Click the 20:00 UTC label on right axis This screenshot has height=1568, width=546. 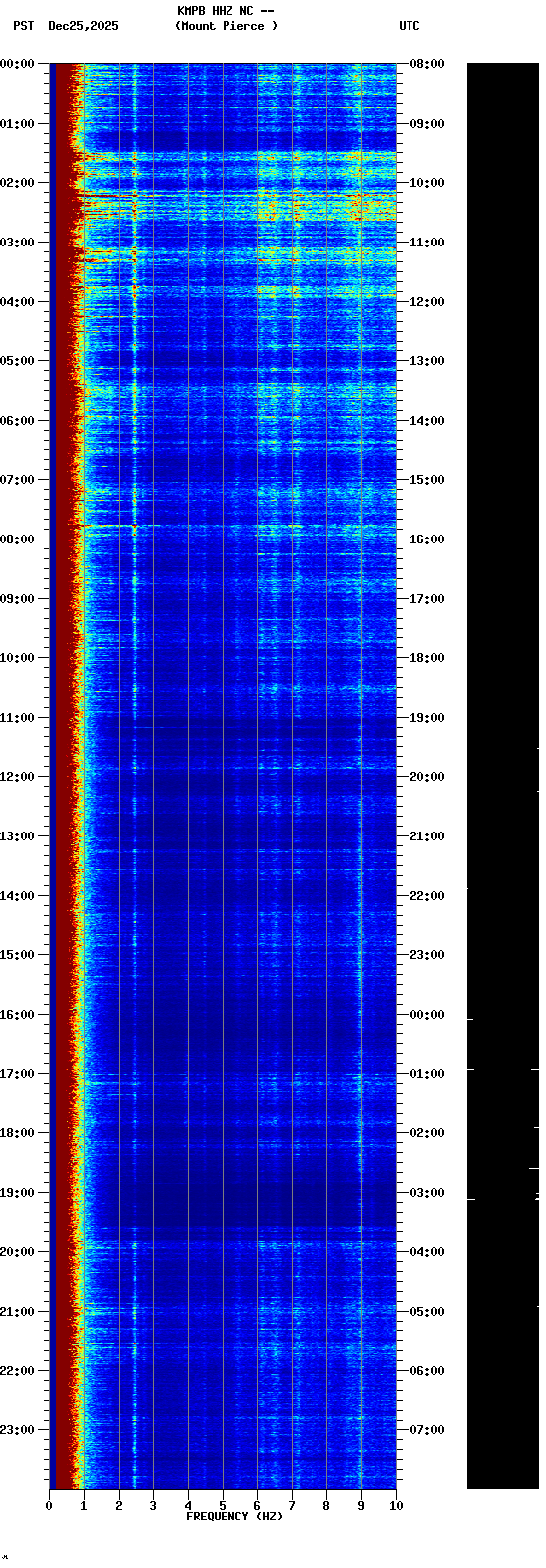tap(427, 777)
